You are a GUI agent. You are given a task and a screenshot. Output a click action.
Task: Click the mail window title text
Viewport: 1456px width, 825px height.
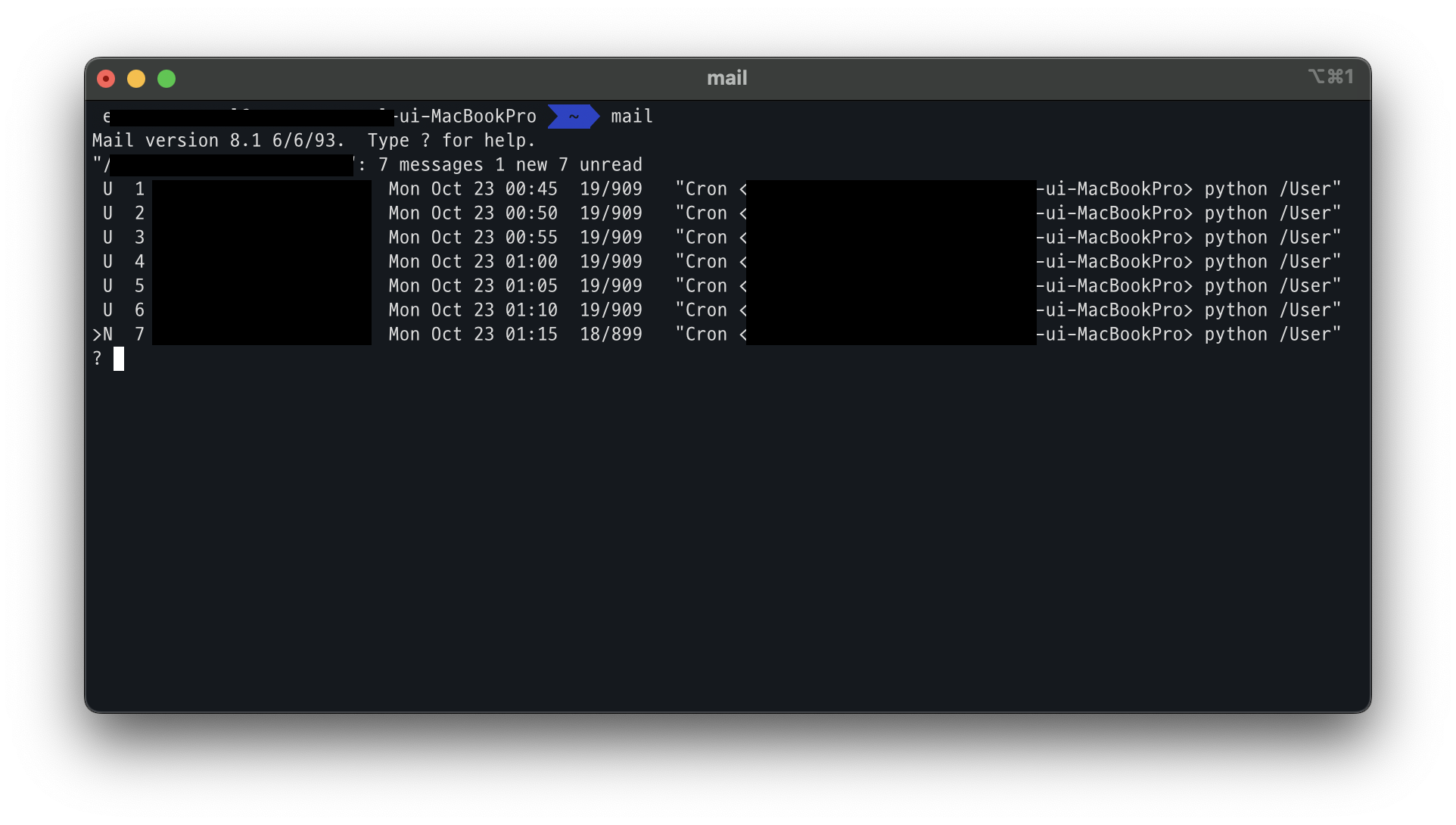[726, 78]
